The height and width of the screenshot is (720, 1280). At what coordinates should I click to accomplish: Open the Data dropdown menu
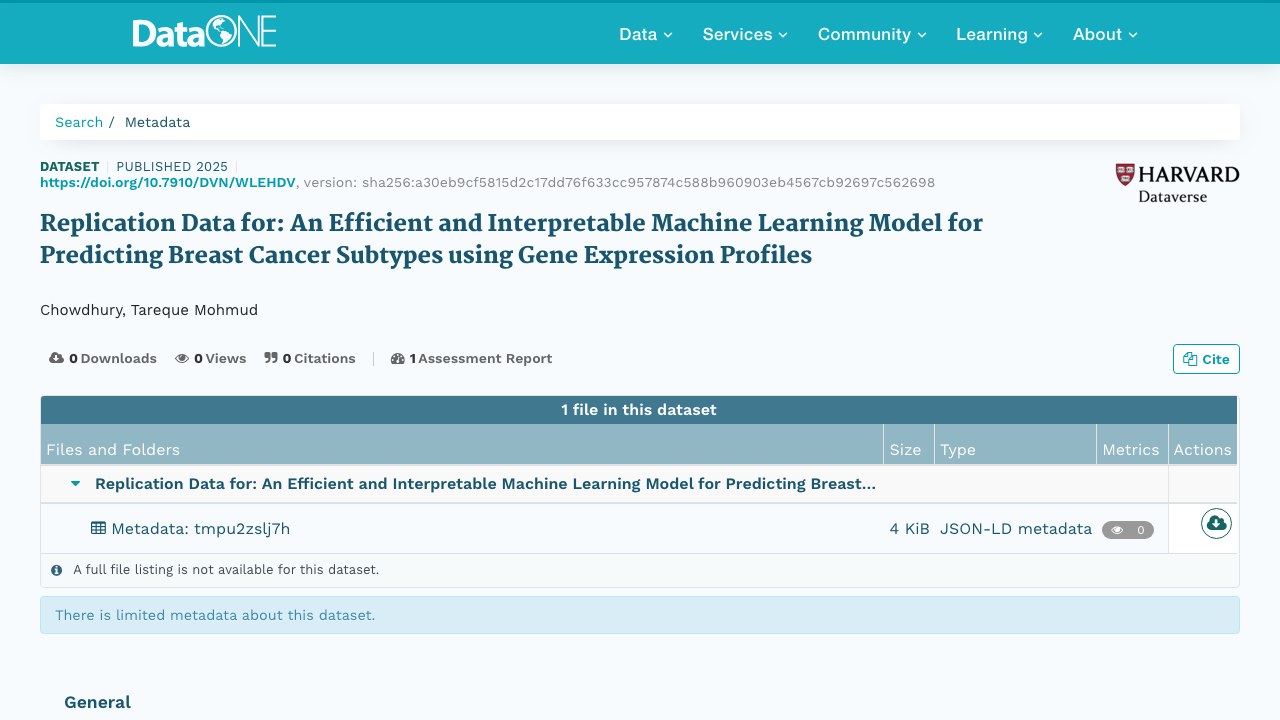click(x=646, y=34)
